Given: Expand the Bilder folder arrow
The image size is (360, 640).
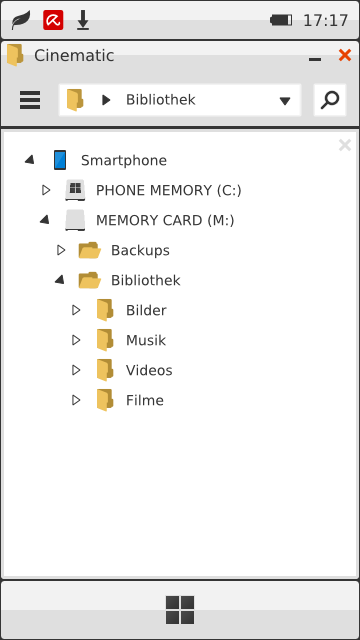Looking at the screenshot, I should (76, 310).
